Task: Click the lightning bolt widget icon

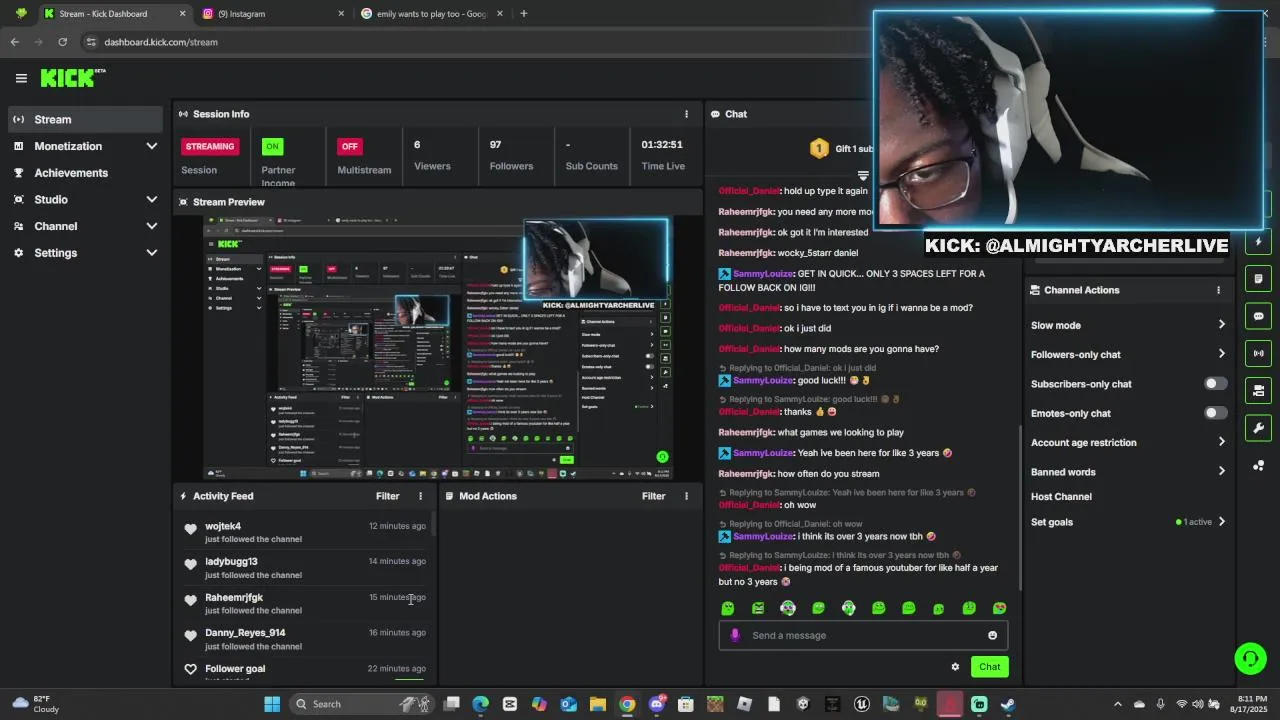Action: pos(1258,242)
